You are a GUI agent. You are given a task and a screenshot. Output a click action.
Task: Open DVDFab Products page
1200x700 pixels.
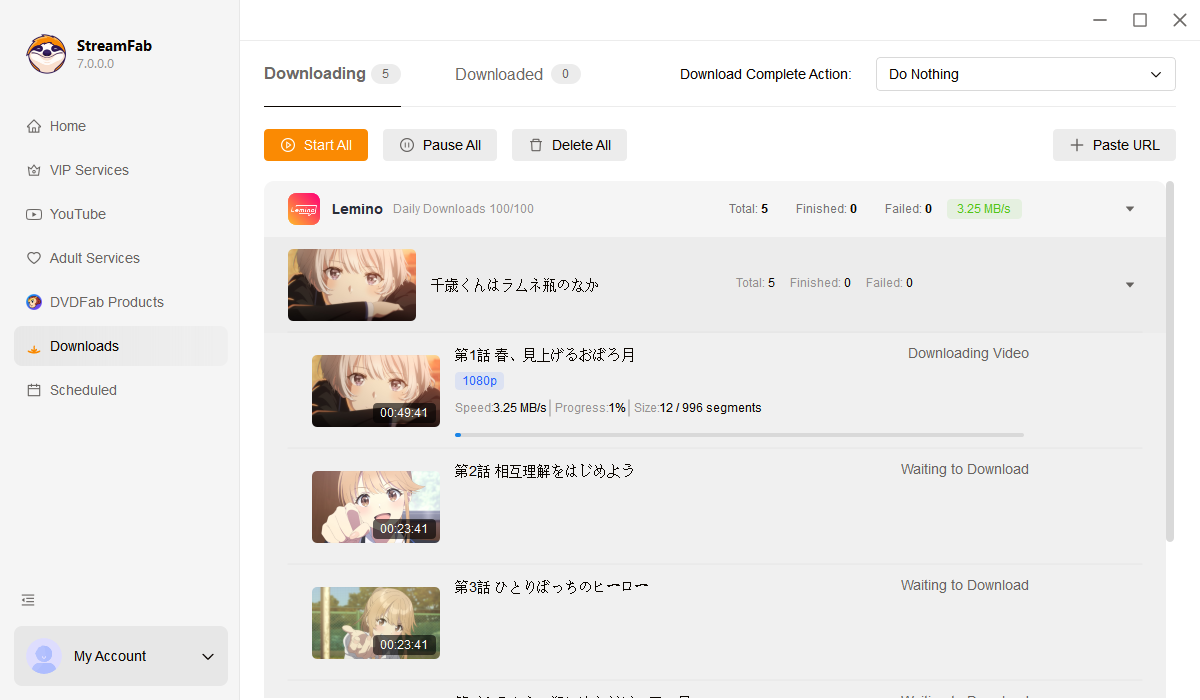pyautogui.click(x=106, y=302)
